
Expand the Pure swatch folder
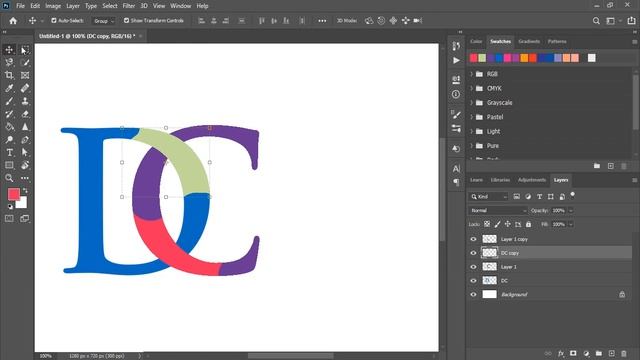coord(472,145)
